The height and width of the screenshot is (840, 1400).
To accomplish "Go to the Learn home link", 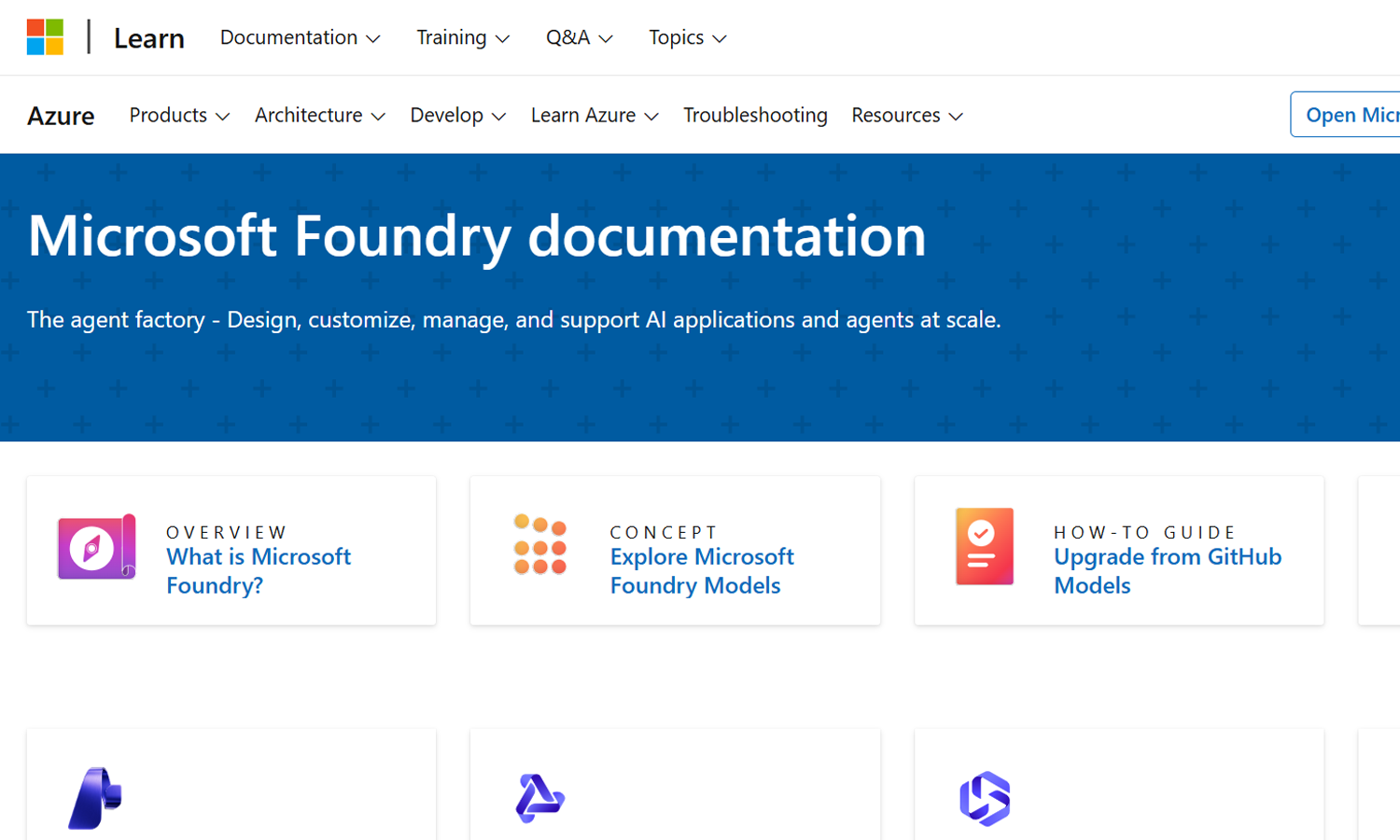I will click(x=149, y=38).
